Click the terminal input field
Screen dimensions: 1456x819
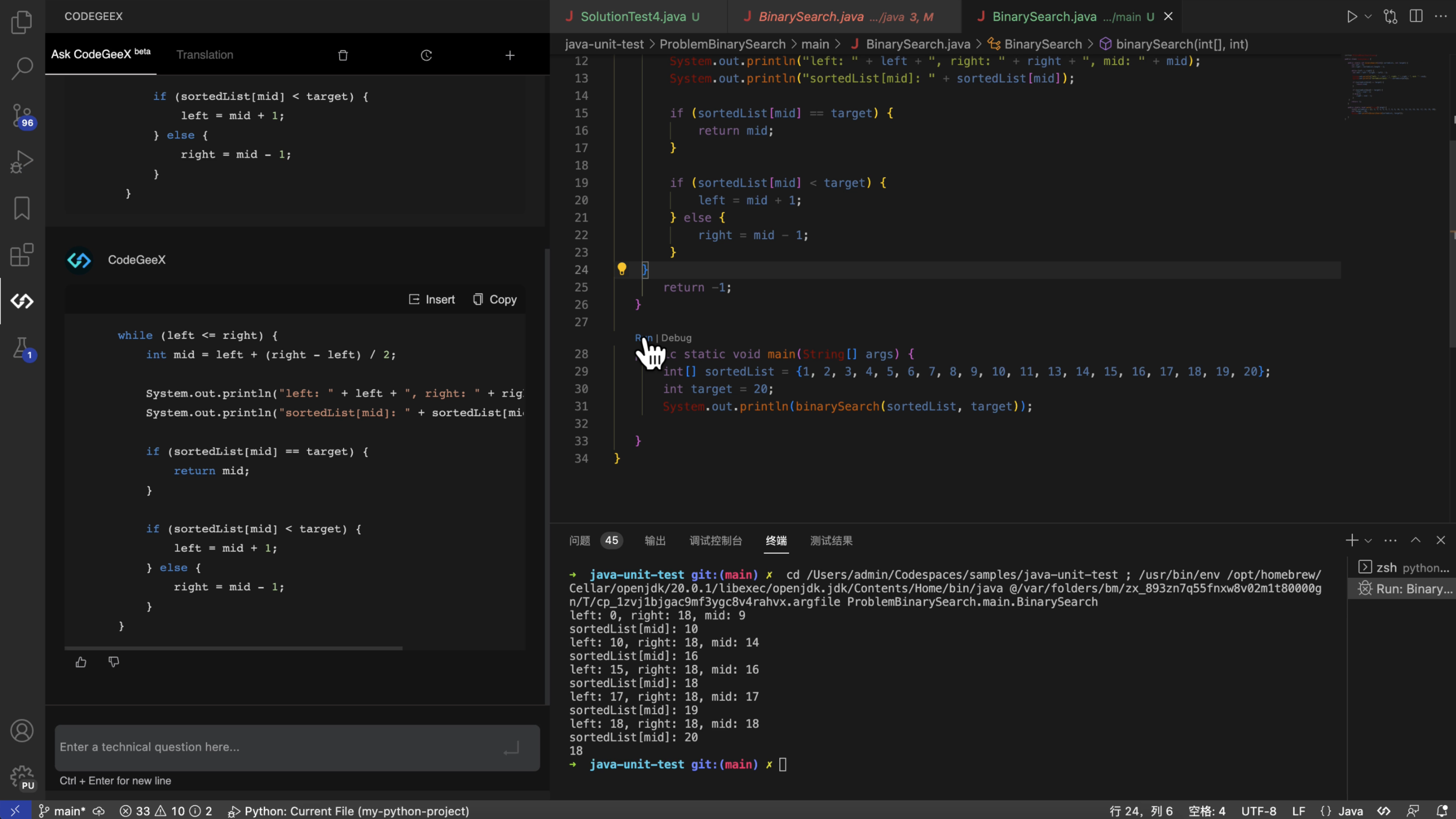783,764
